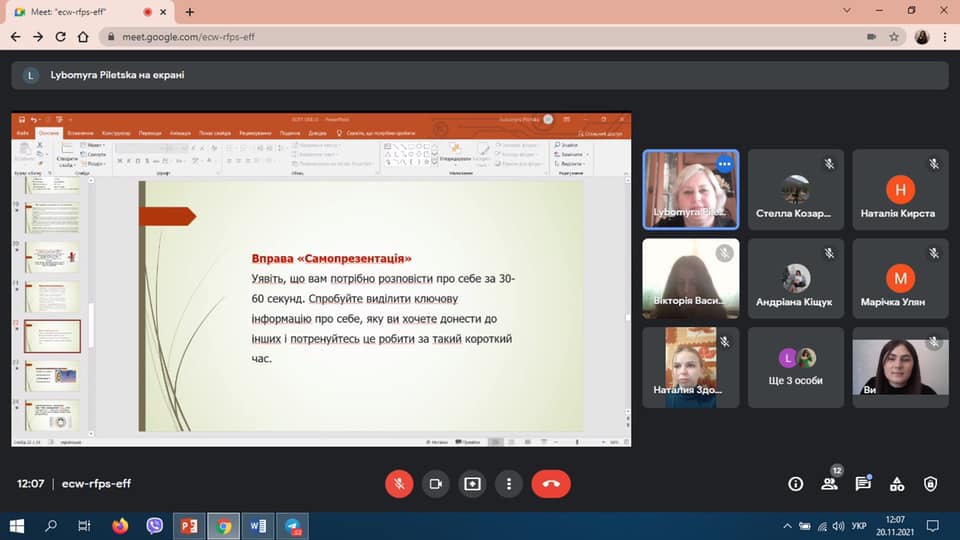Open the Activities icon

coord(897,484)
